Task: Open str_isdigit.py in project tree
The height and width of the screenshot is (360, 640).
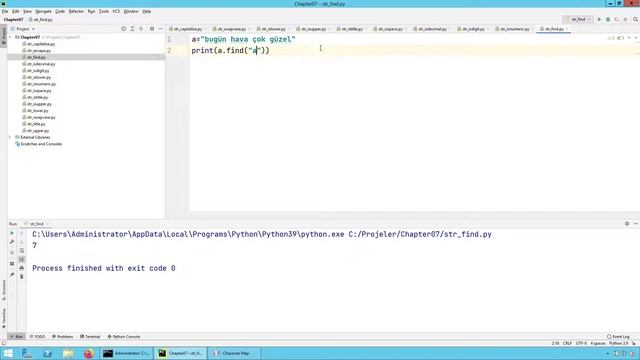Action: (38, 71)
